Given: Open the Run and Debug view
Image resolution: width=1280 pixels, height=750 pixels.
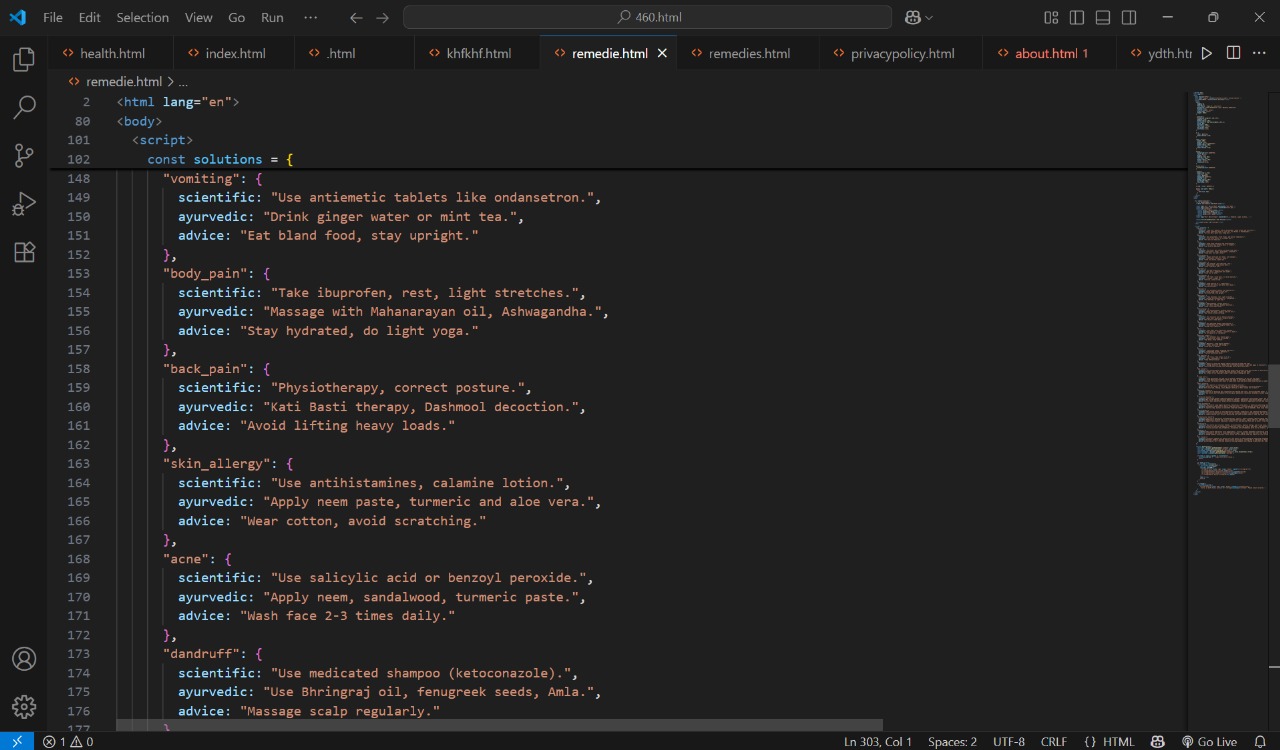Looking at the screenshot, I should 24,204.
